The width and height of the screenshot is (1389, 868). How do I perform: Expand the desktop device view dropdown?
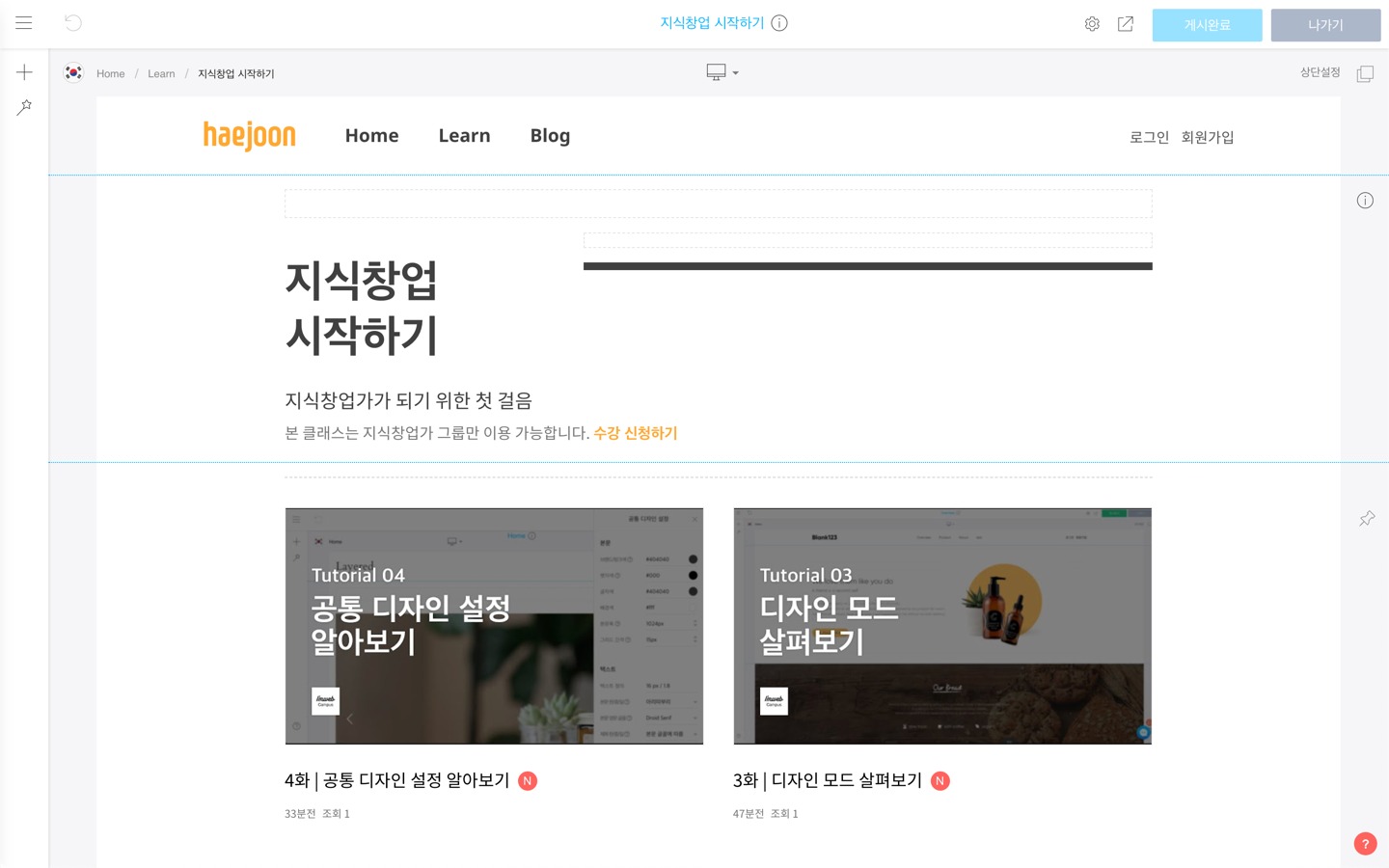click(722, 72)
